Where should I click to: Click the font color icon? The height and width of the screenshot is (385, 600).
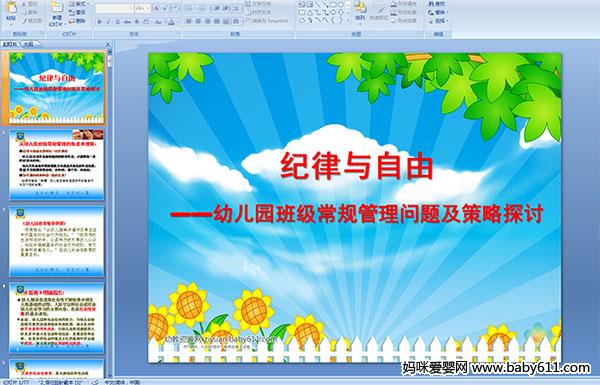(171, 22)
